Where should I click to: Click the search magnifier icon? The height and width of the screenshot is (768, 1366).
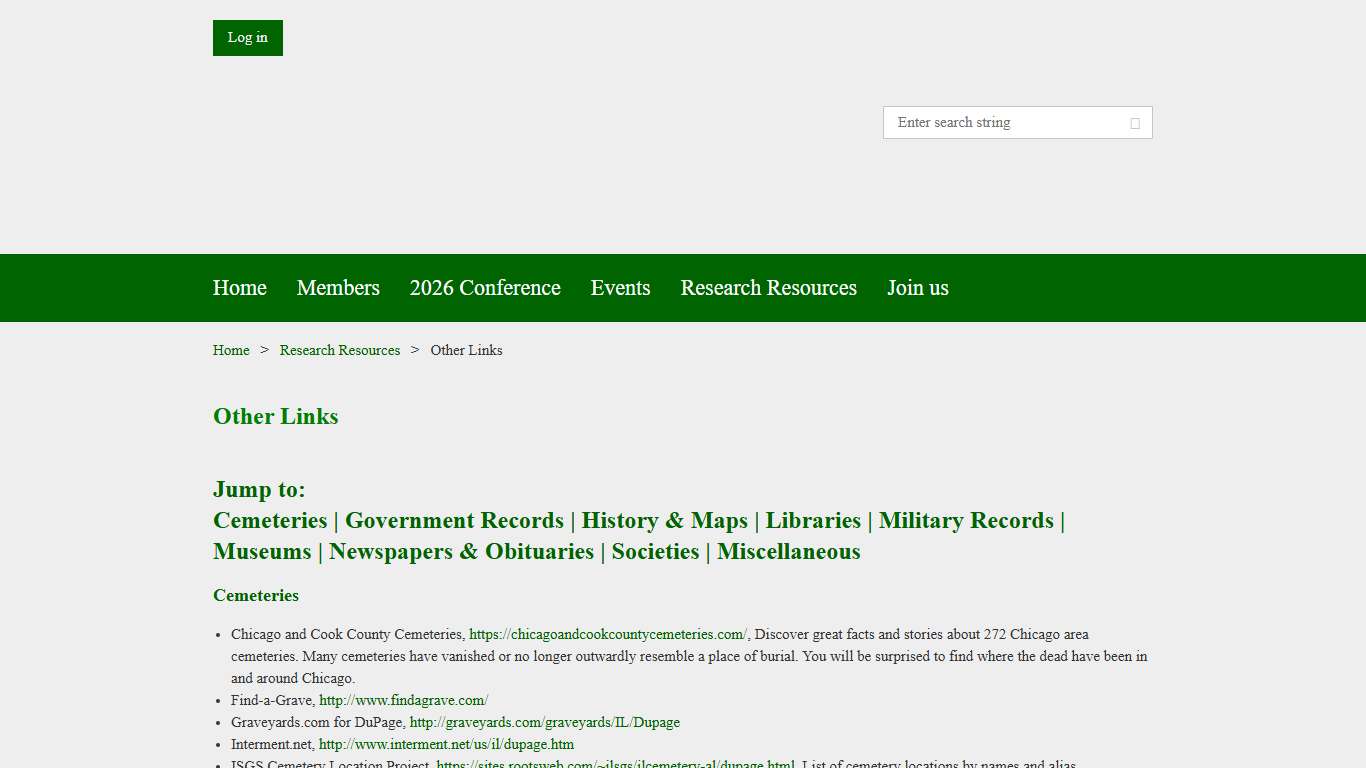click(x=1135, y=122)
